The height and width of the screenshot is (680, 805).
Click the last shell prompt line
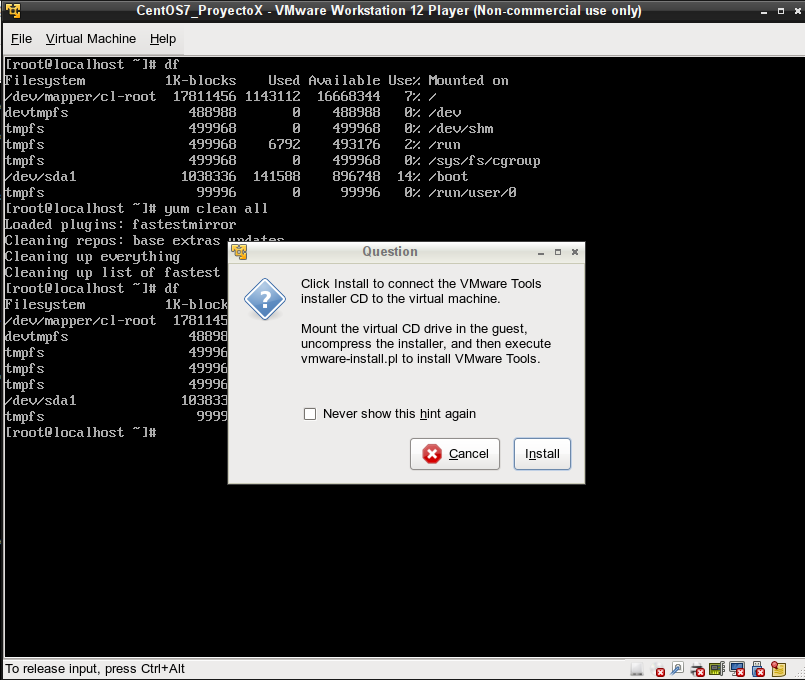(x=80, y=433)
